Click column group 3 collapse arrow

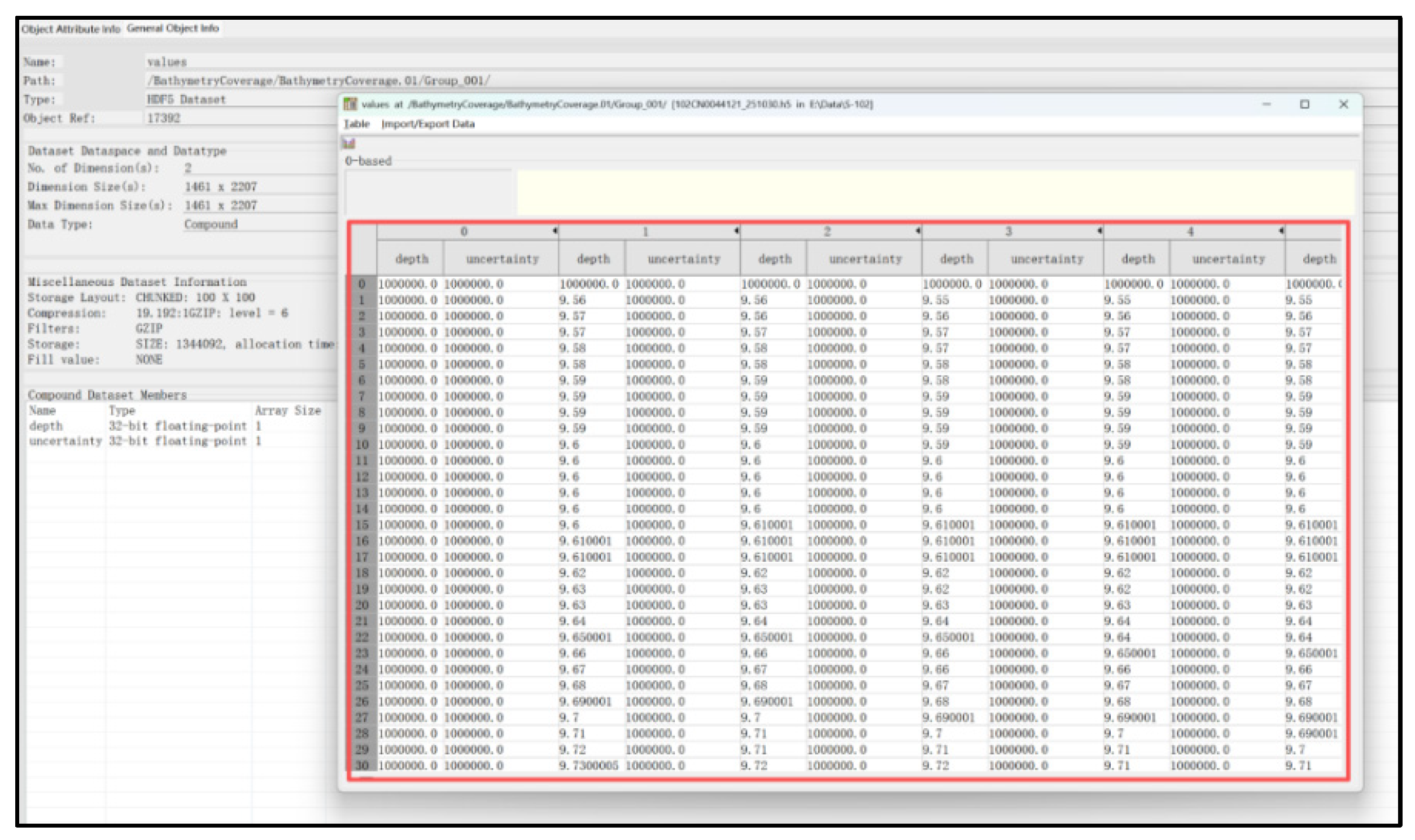[1099, 230]
